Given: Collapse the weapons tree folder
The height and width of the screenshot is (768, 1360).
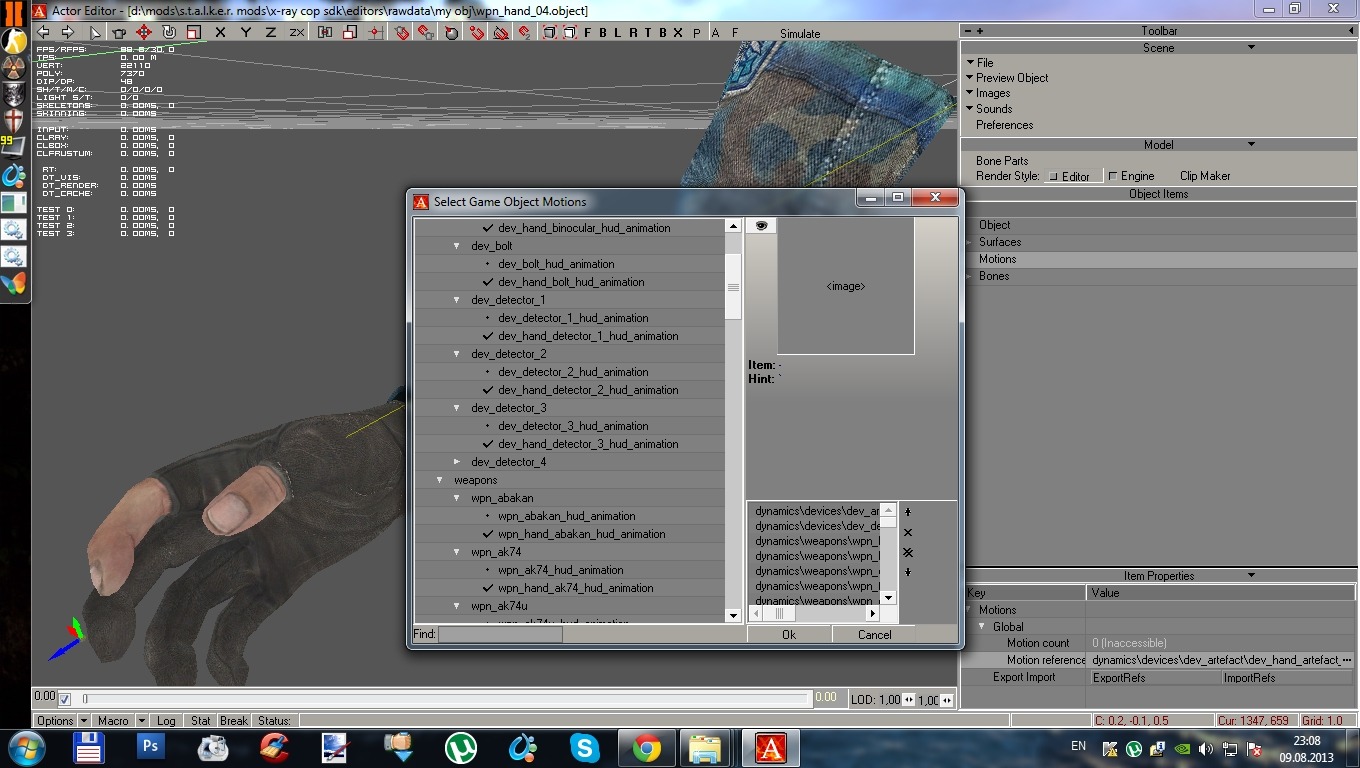Looking at the screenshot, I should (x=440, y=480).
